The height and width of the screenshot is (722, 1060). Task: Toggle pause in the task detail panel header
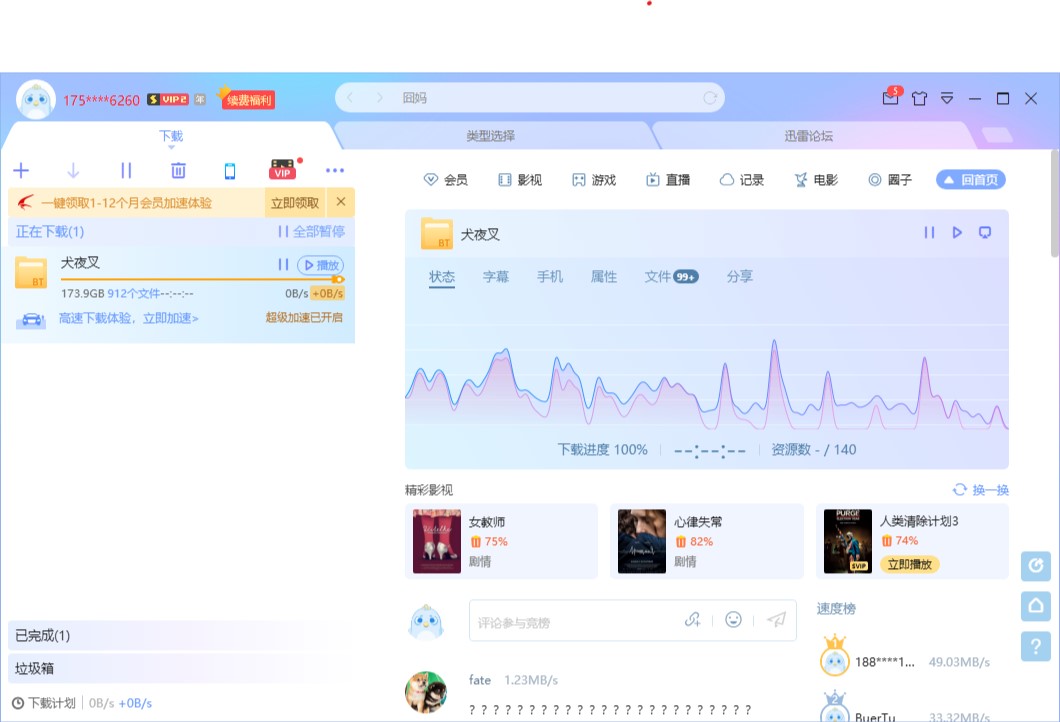(929, 232)
